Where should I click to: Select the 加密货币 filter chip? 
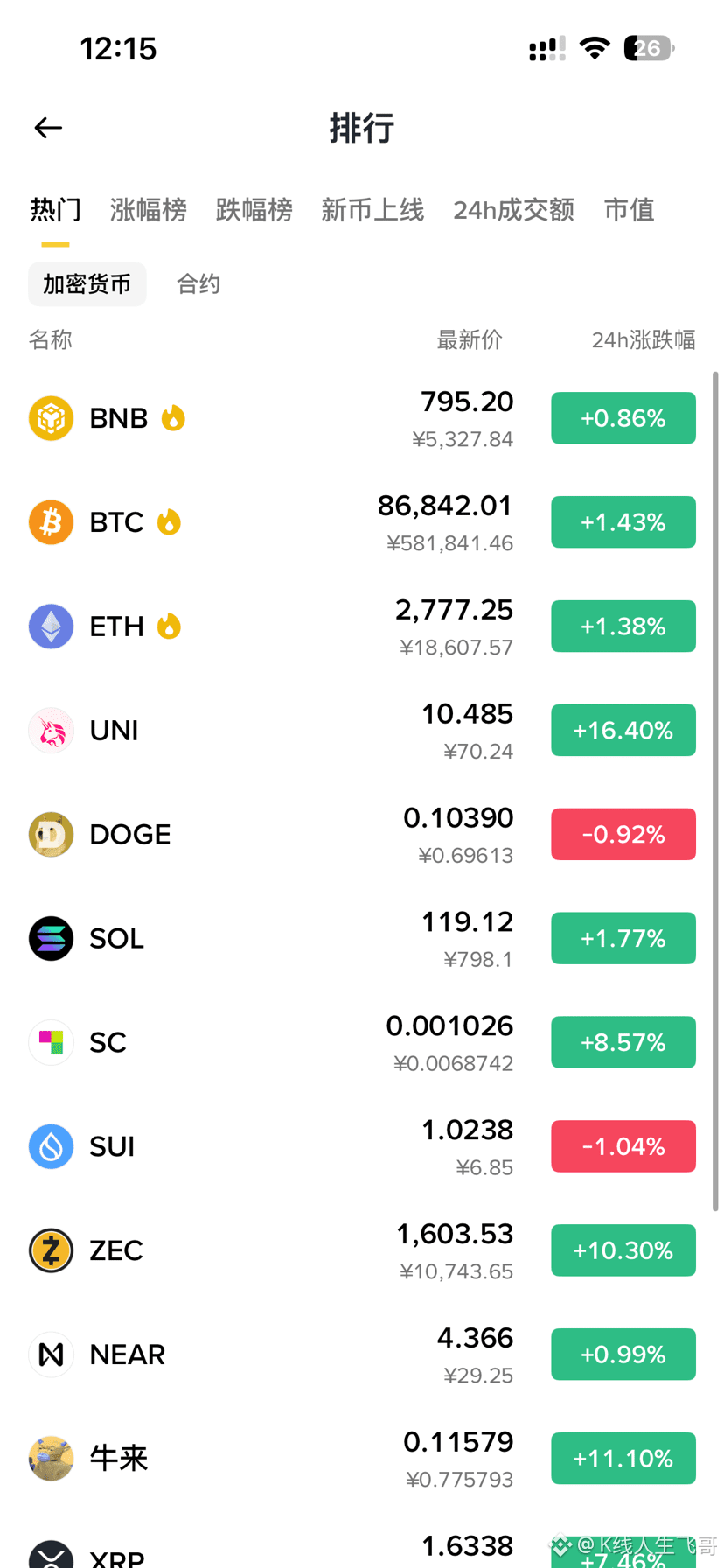tap(87, 284)
